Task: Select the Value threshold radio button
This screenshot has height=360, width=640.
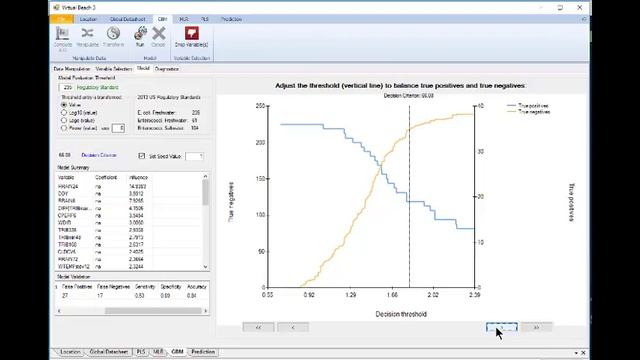Action: pos(64,105)
